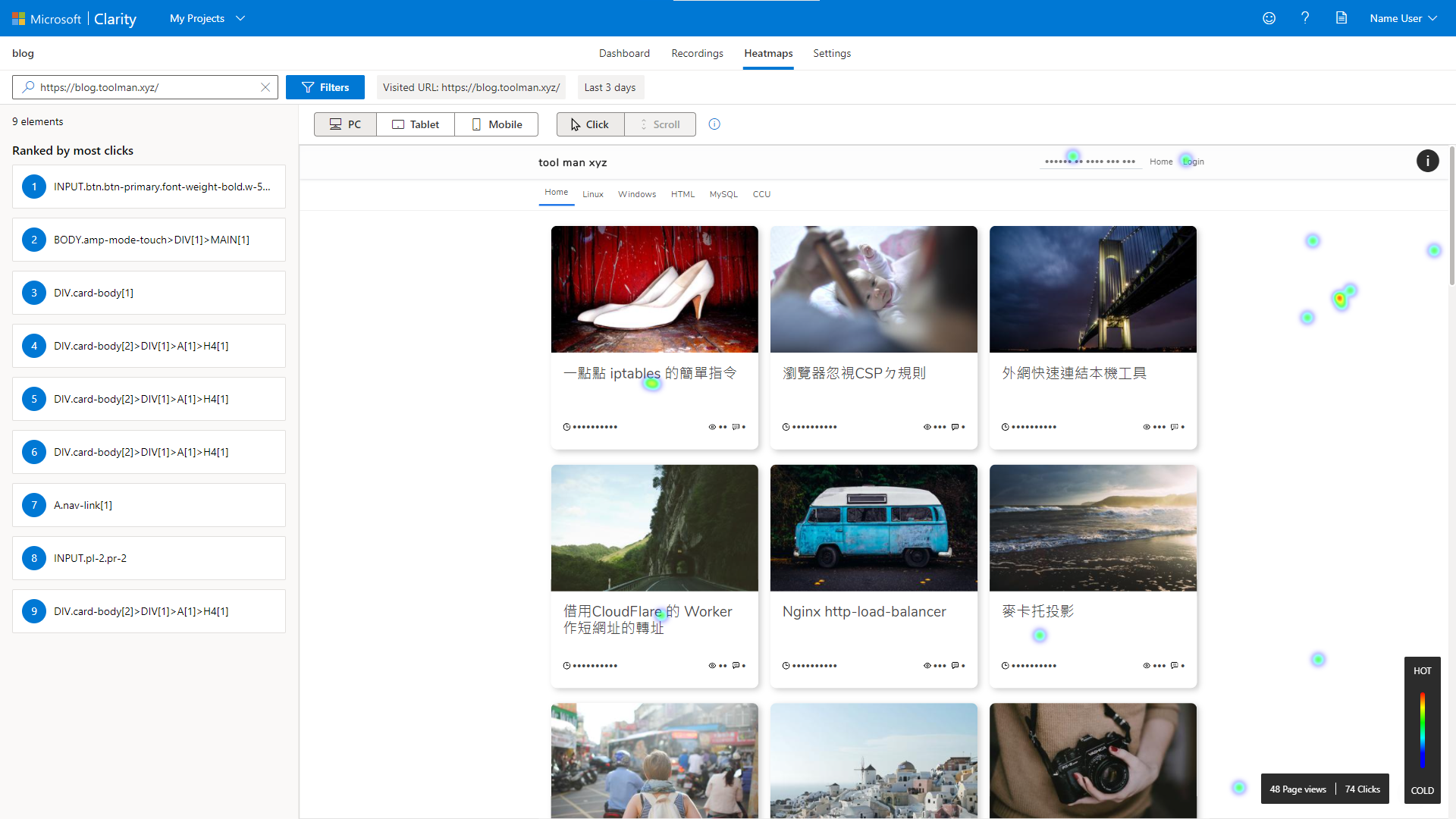Screen dimensions: 1456x819
Task: Click the smiley feedback icon
Action: 1269,18
